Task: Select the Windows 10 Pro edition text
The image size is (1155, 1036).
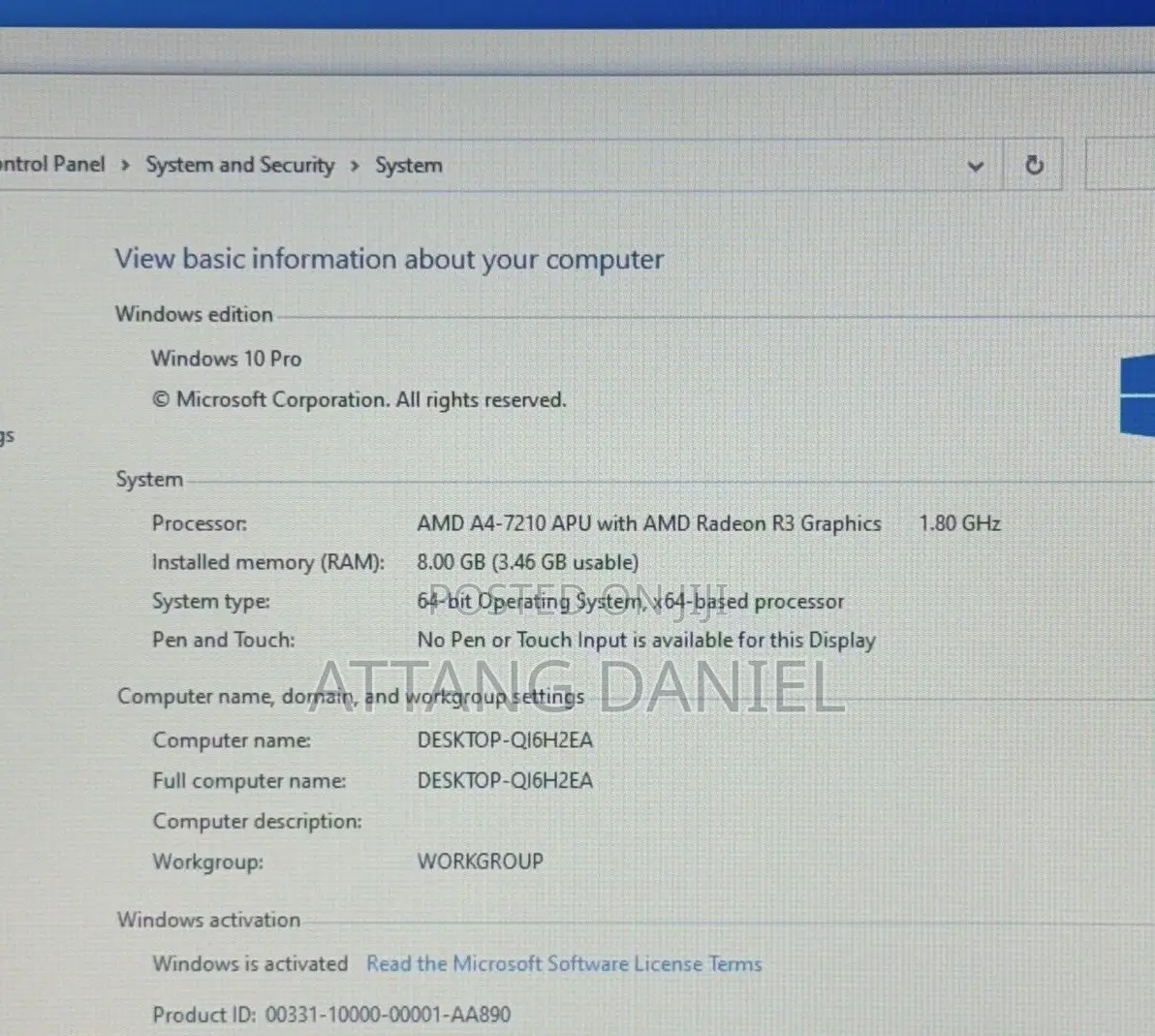Action: tap(226, 359)
